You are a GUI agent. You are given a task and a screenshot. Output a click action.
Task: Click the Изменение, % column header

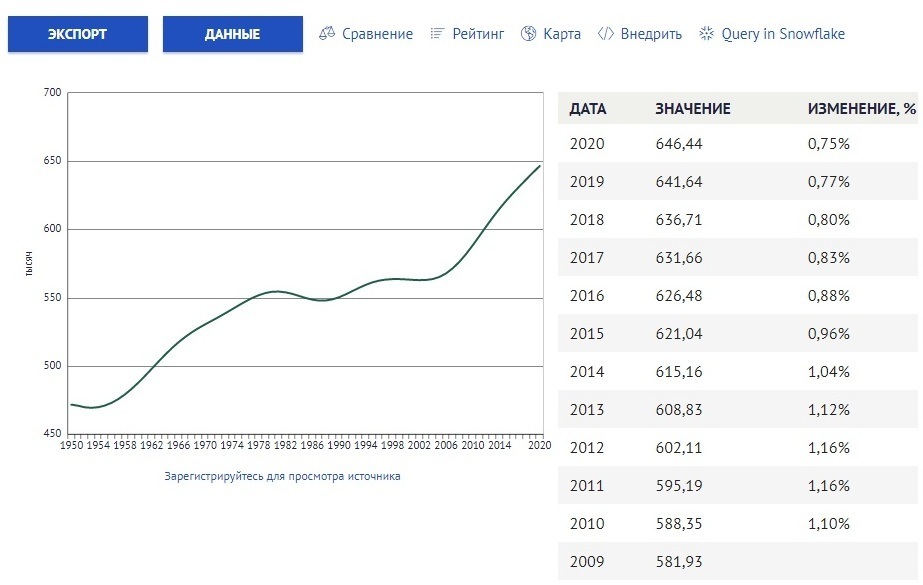click(x=861, y=109)
